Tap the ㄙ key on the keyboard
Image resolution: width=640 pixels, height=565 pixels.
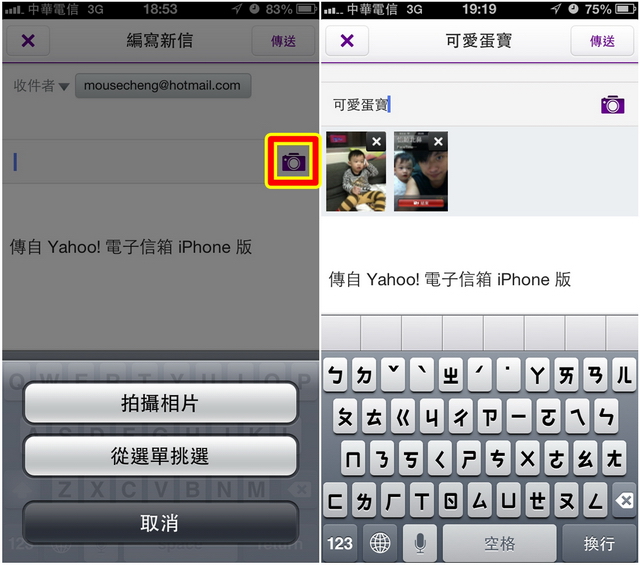point(480,500)
